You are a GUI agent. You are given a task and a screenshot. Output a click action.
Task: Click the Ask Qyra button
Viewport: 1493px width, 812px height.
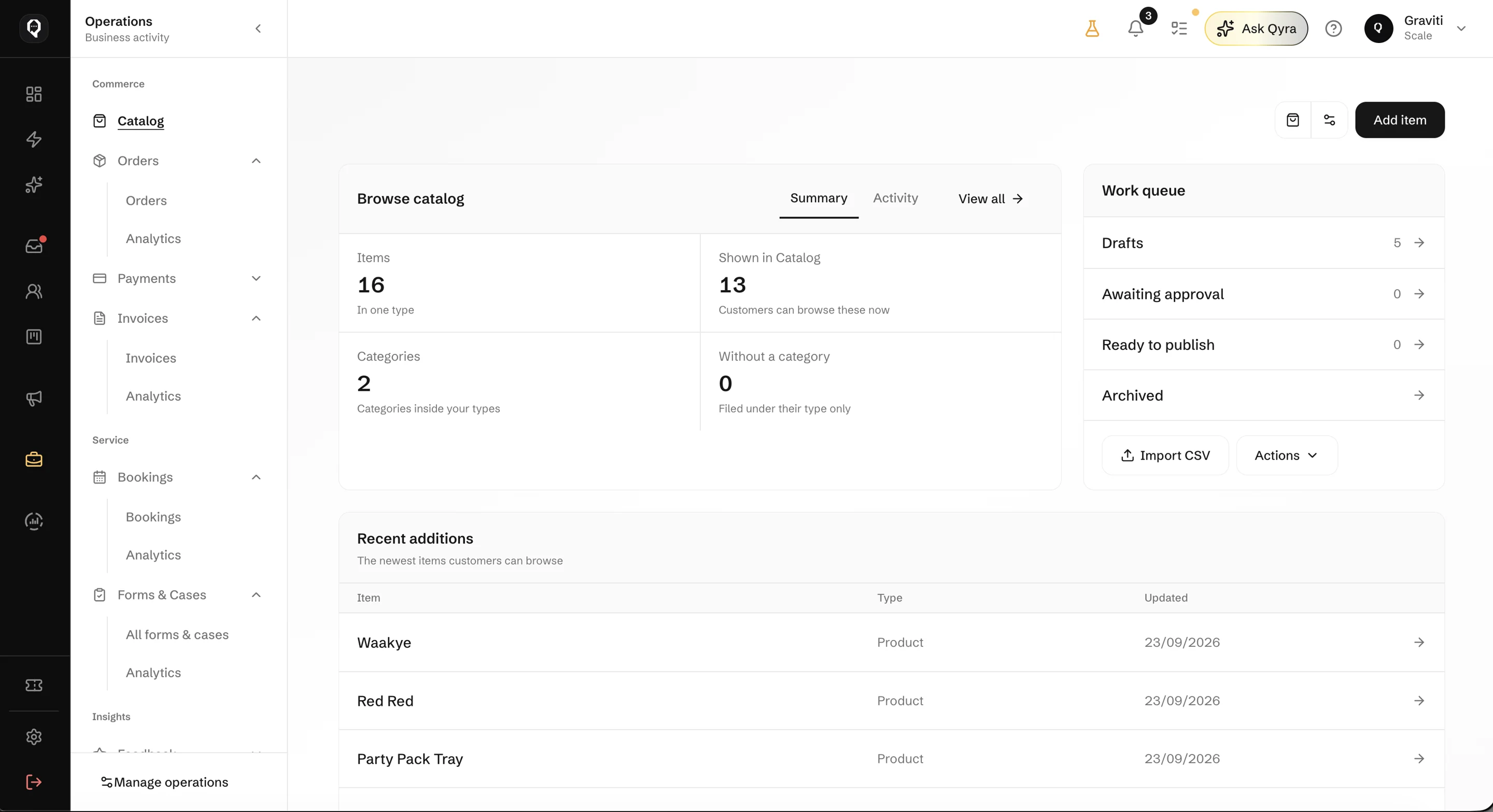(x=1256, y=29)
